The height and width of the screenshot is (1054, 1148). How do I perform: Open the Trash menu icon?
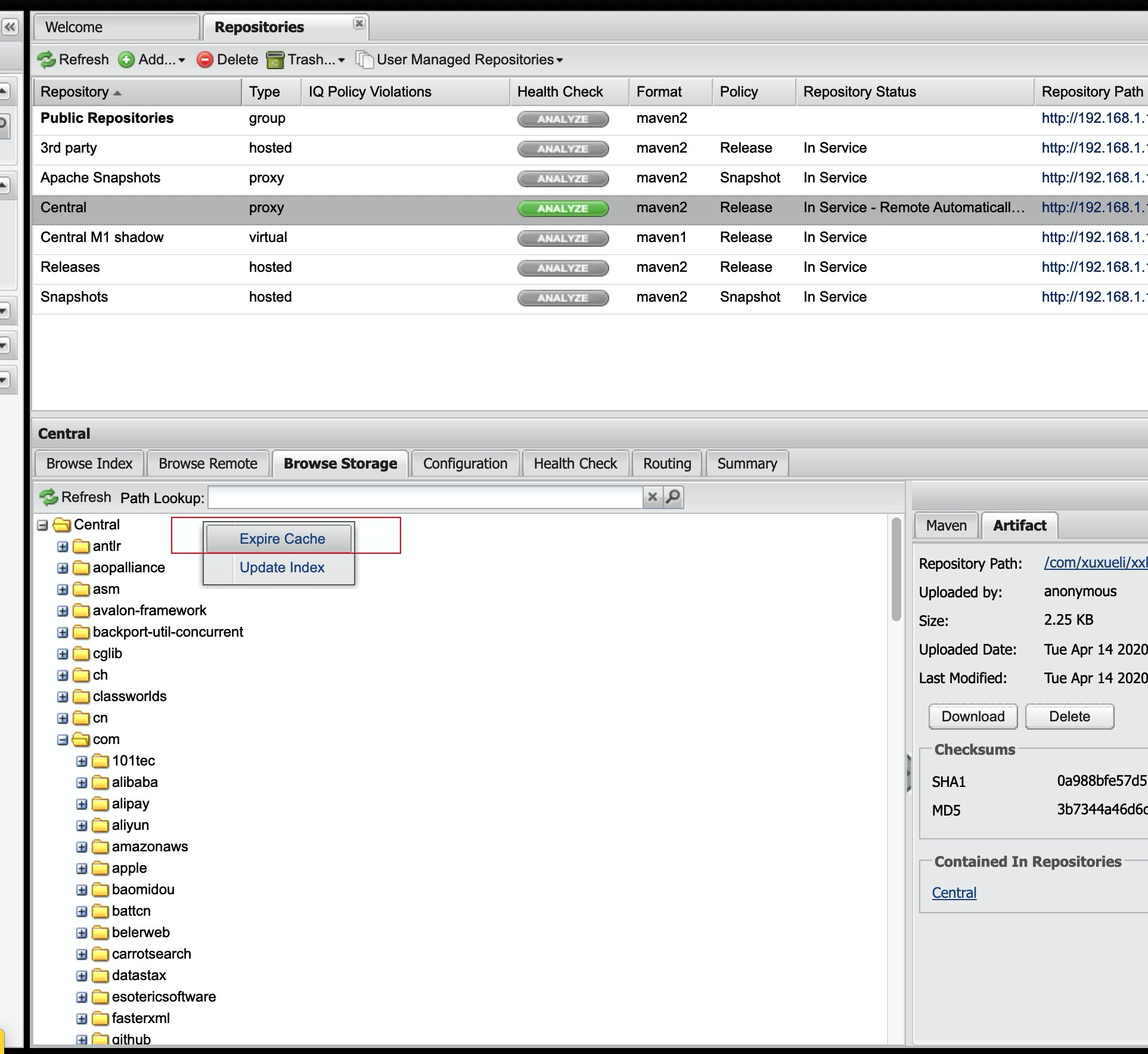click(x=275, y=60)
